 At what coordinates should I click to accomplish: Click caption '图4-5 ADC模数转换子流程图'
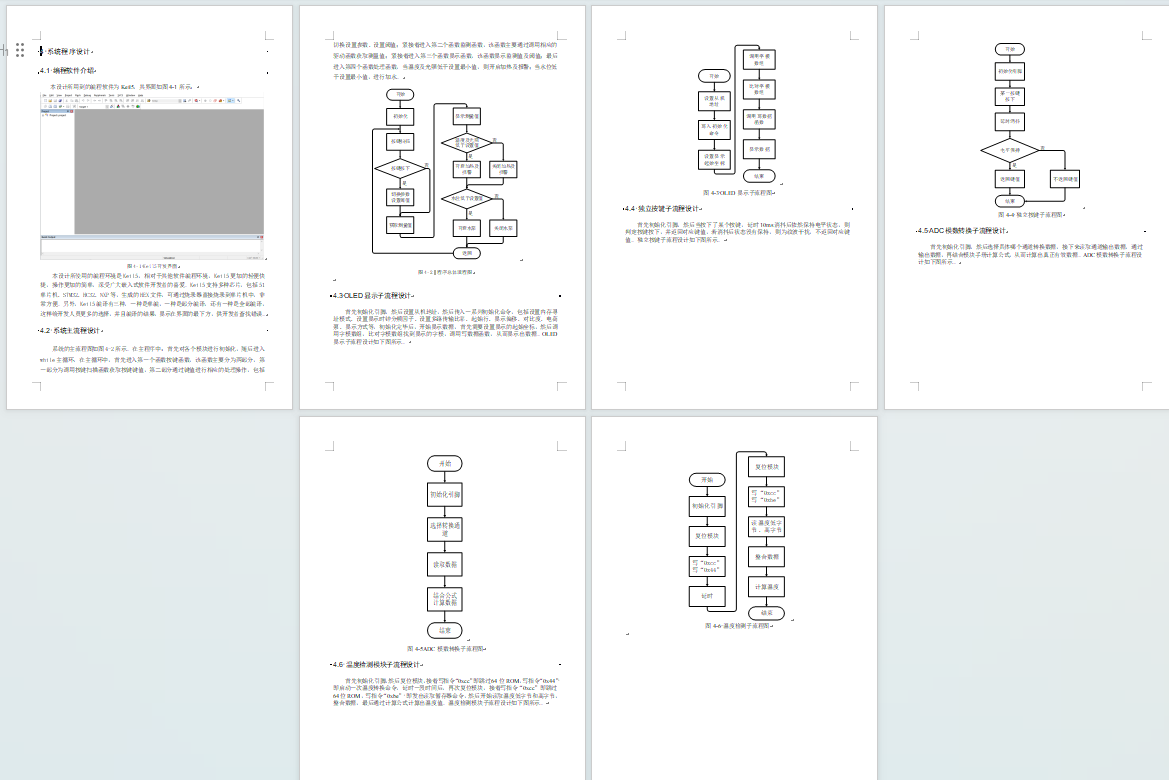pyautogui.click(x=446, y=649)
